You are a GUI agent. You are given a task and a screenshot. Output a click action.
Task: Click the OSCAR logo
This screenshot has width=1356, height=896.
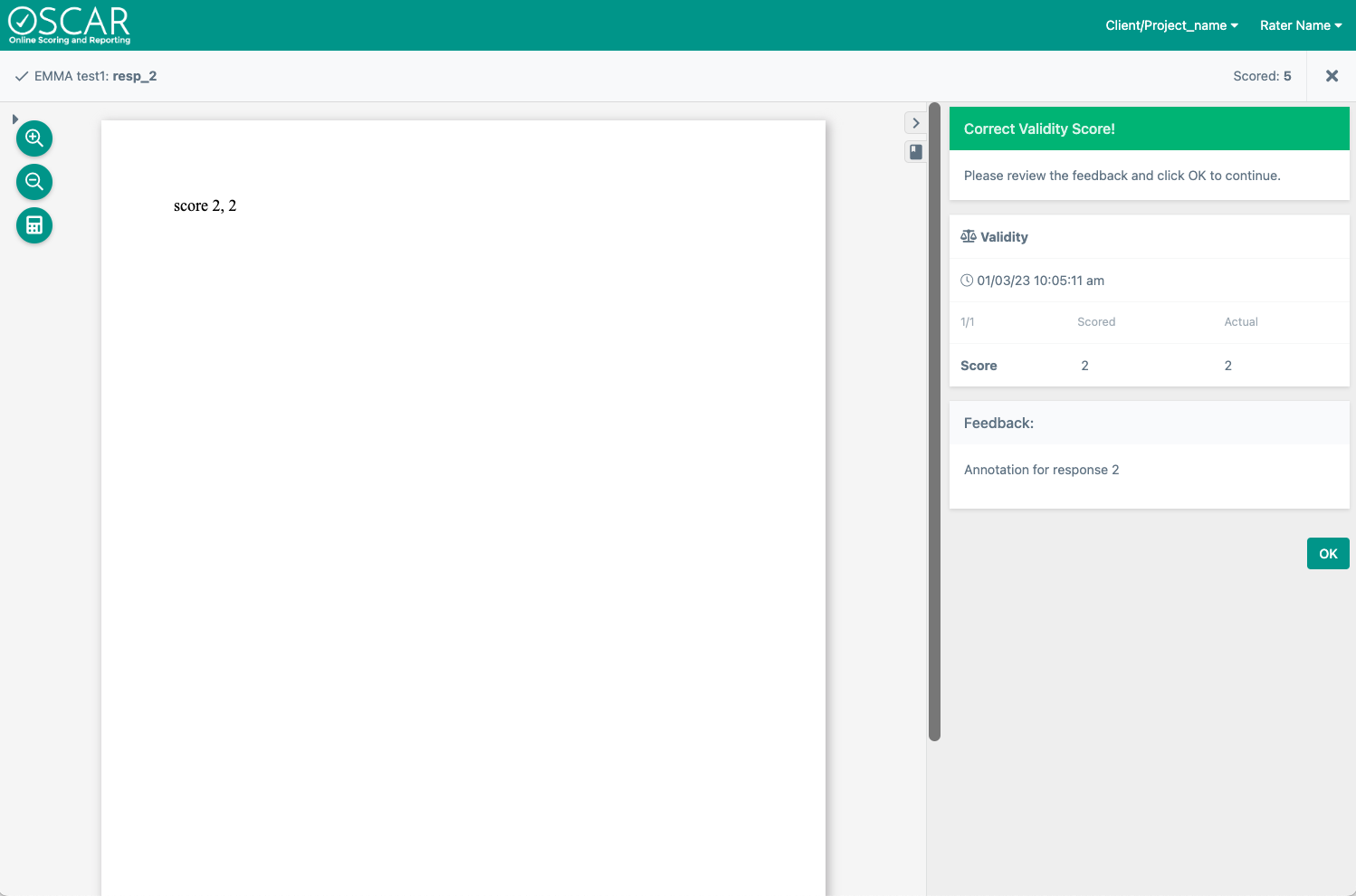tap(70, 25)
